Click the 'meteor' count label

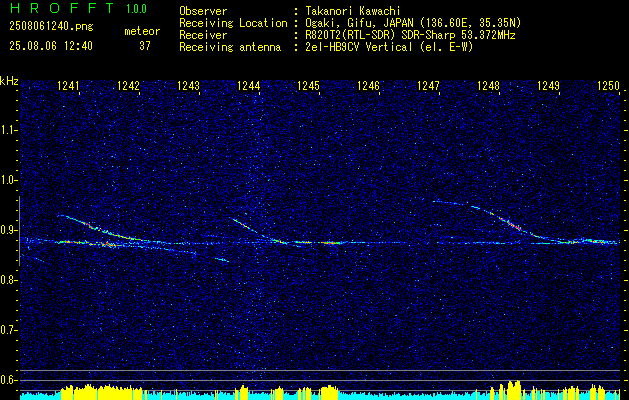point(142,31)
